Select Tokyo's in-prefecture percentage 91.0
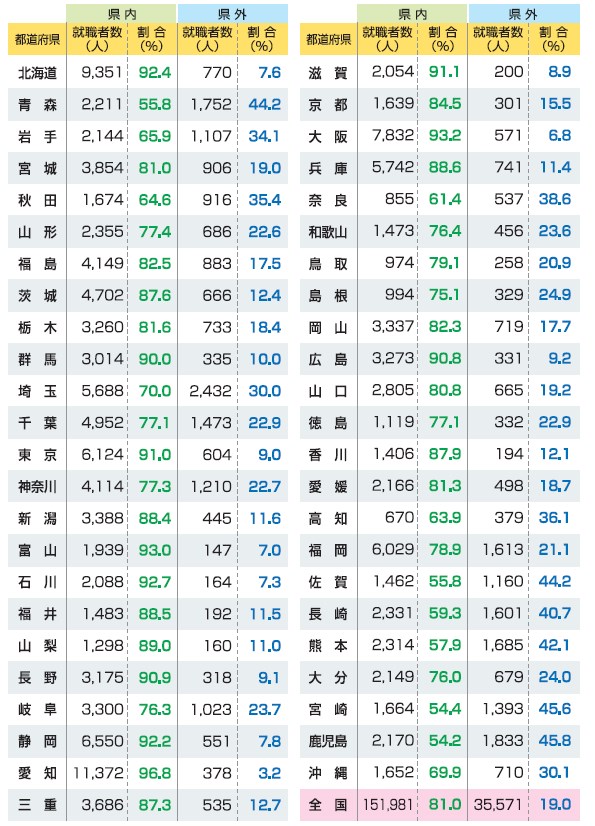The width and height of the screenshot is (595, 826). point(154,455)
